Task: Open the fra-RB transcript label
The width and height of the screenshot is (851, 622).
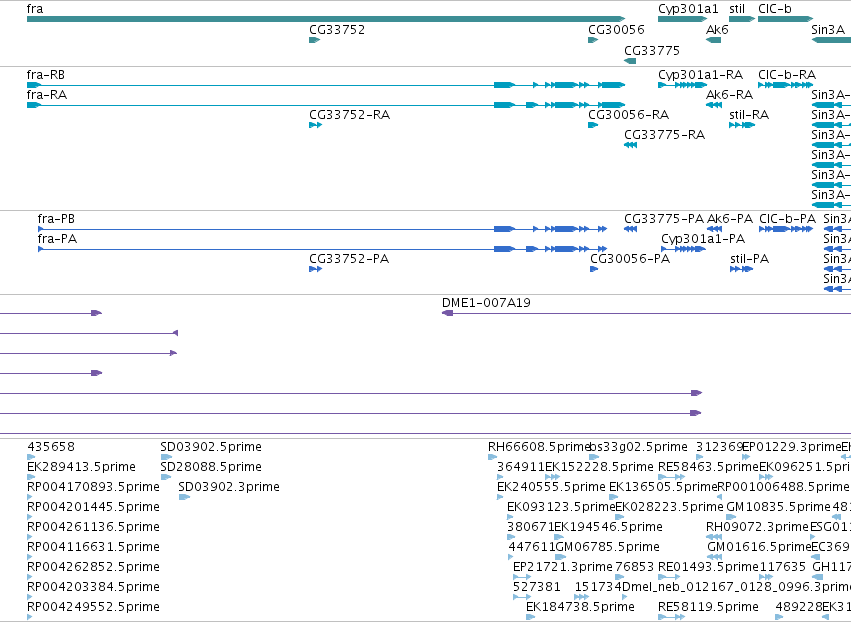Action: point(46,75)
